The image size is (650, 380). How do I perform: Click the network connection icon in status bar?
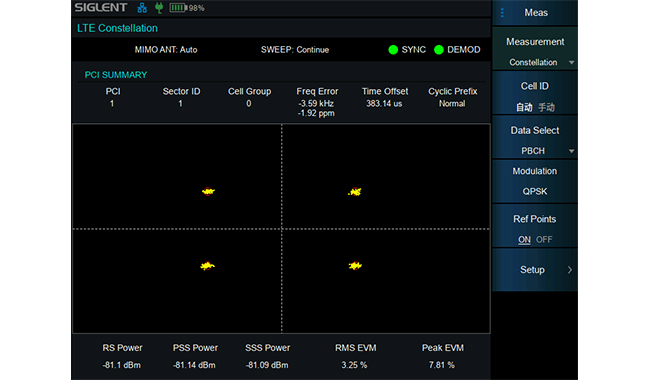142,8
